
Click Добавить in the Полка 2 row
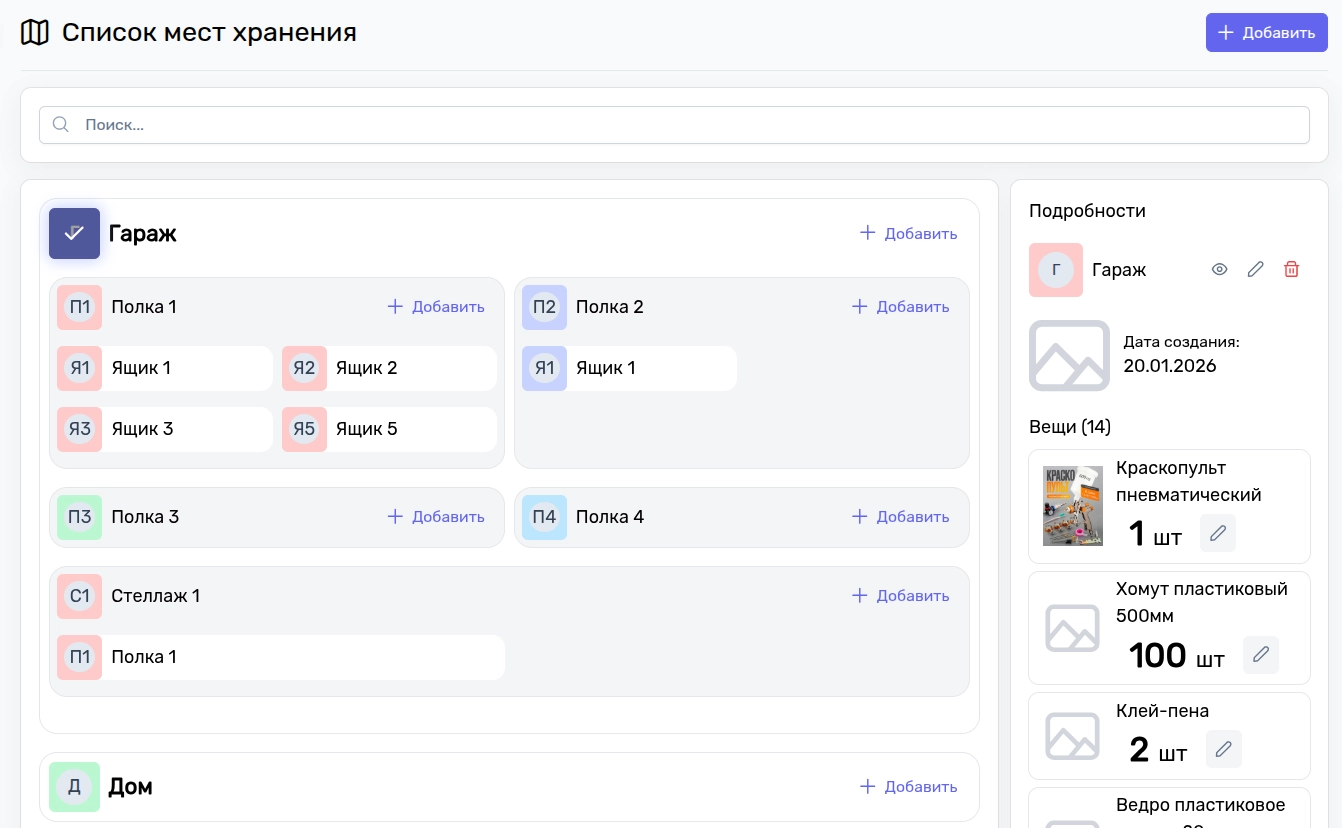coord(900,307)
